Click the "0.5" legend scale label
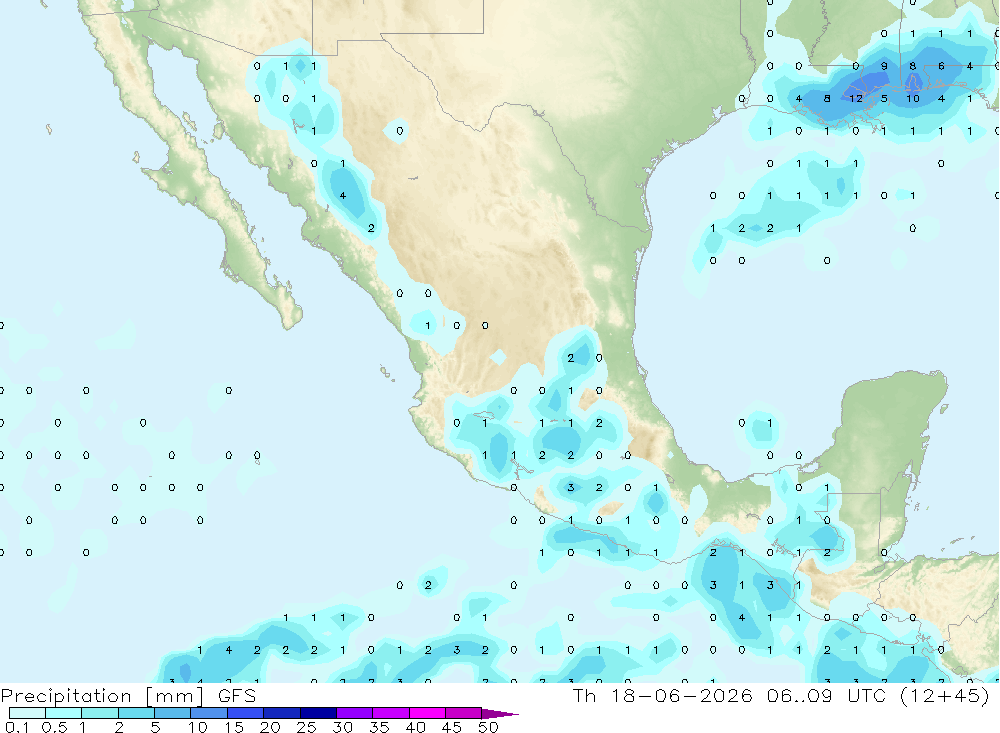The height and width of the screenshot is (733, 1000). tap(54, 727)
